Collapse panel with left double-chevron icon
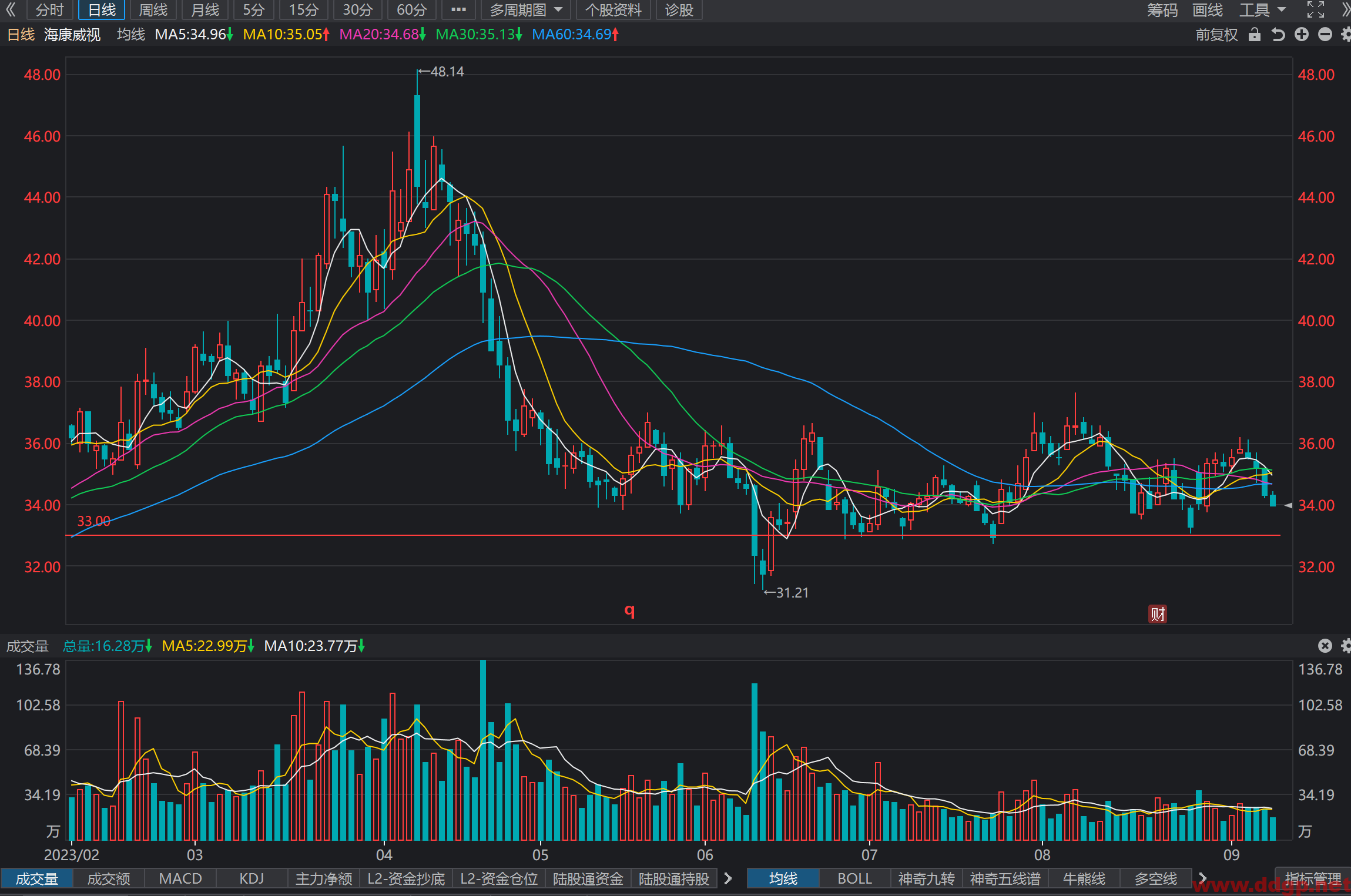The height and width of the screenshot is (896, 1351). [x=11, y=9]
